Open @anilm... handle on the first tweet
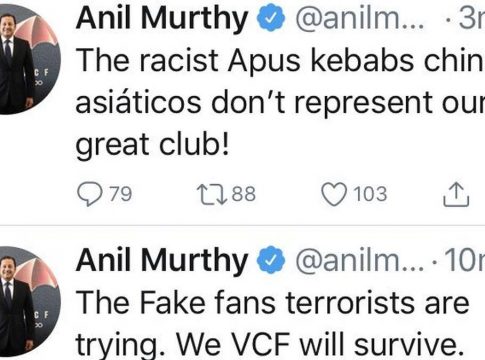The width and height of the screenshot is (485, 360). point(360,19)
